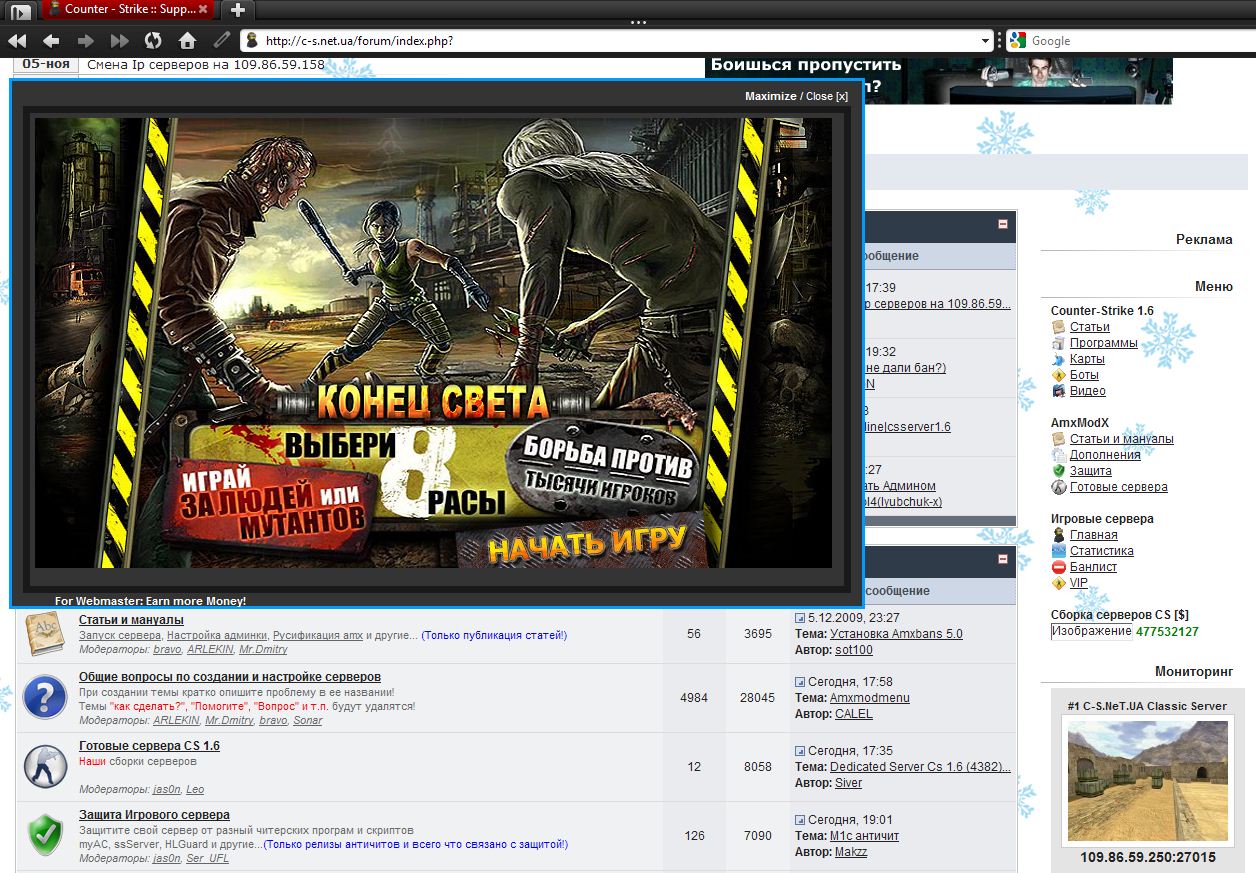Click the Видео icon
Viewport: 1256px width, 873px height.
[1059, 391]
